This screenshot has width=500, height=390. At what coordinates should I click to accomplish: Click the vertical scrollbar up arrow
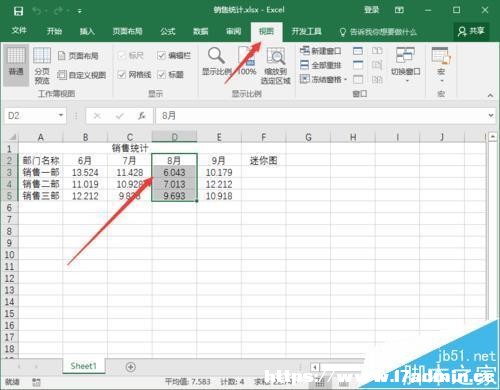(493, 136)
